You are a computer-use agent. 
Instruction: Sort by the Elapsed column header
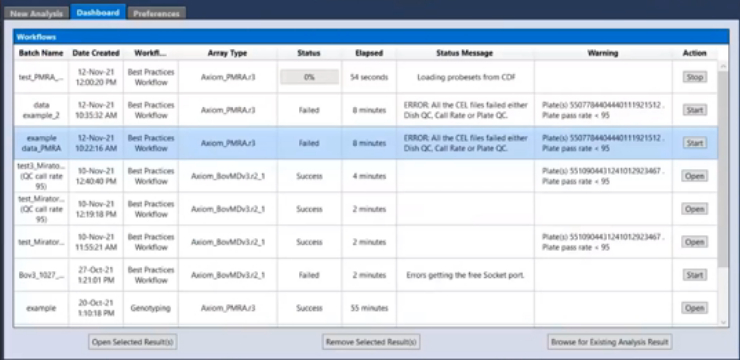pos(369,53)
